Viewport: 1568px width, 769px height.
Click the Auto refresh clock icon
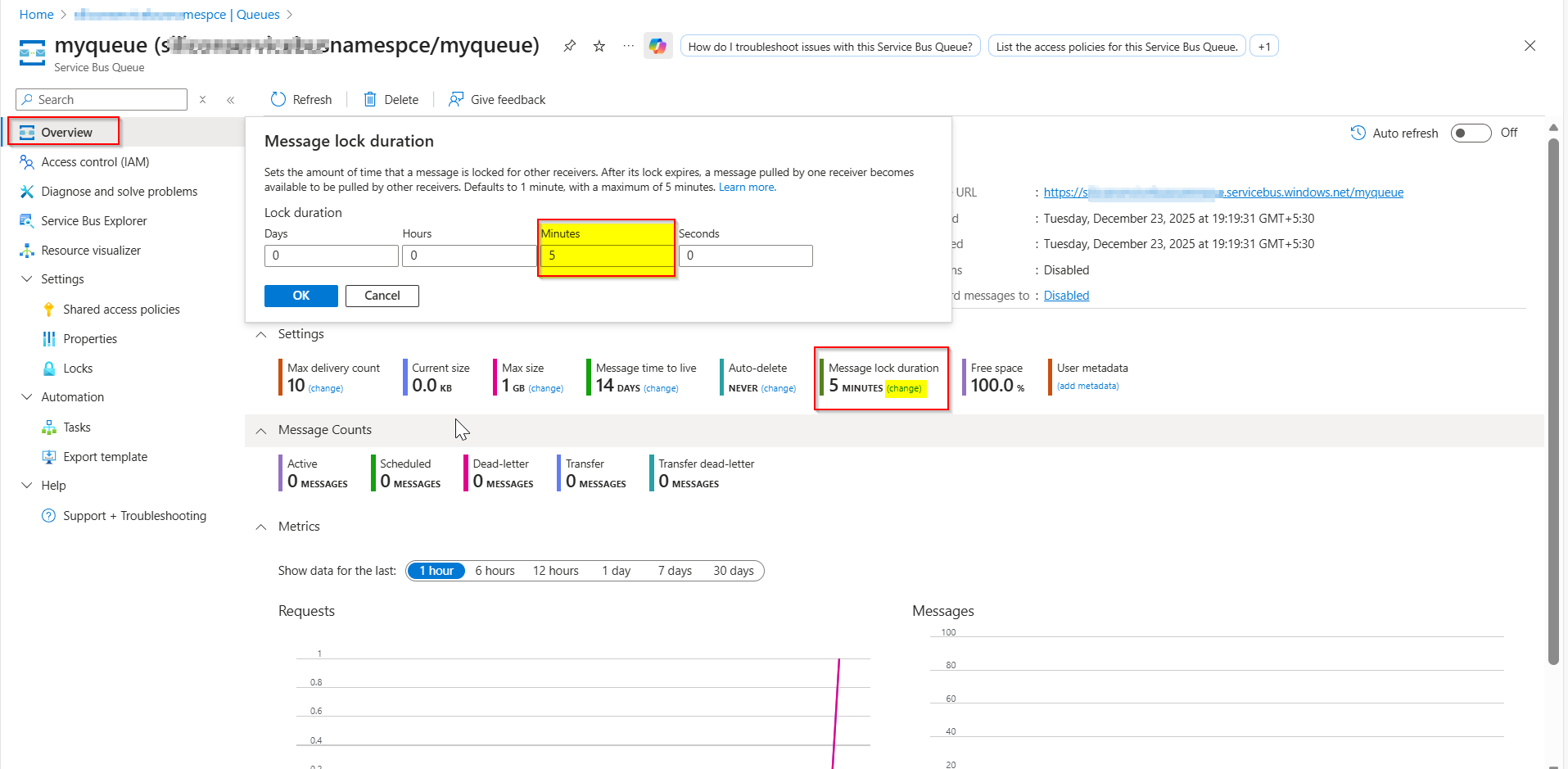click(1358, 133)
